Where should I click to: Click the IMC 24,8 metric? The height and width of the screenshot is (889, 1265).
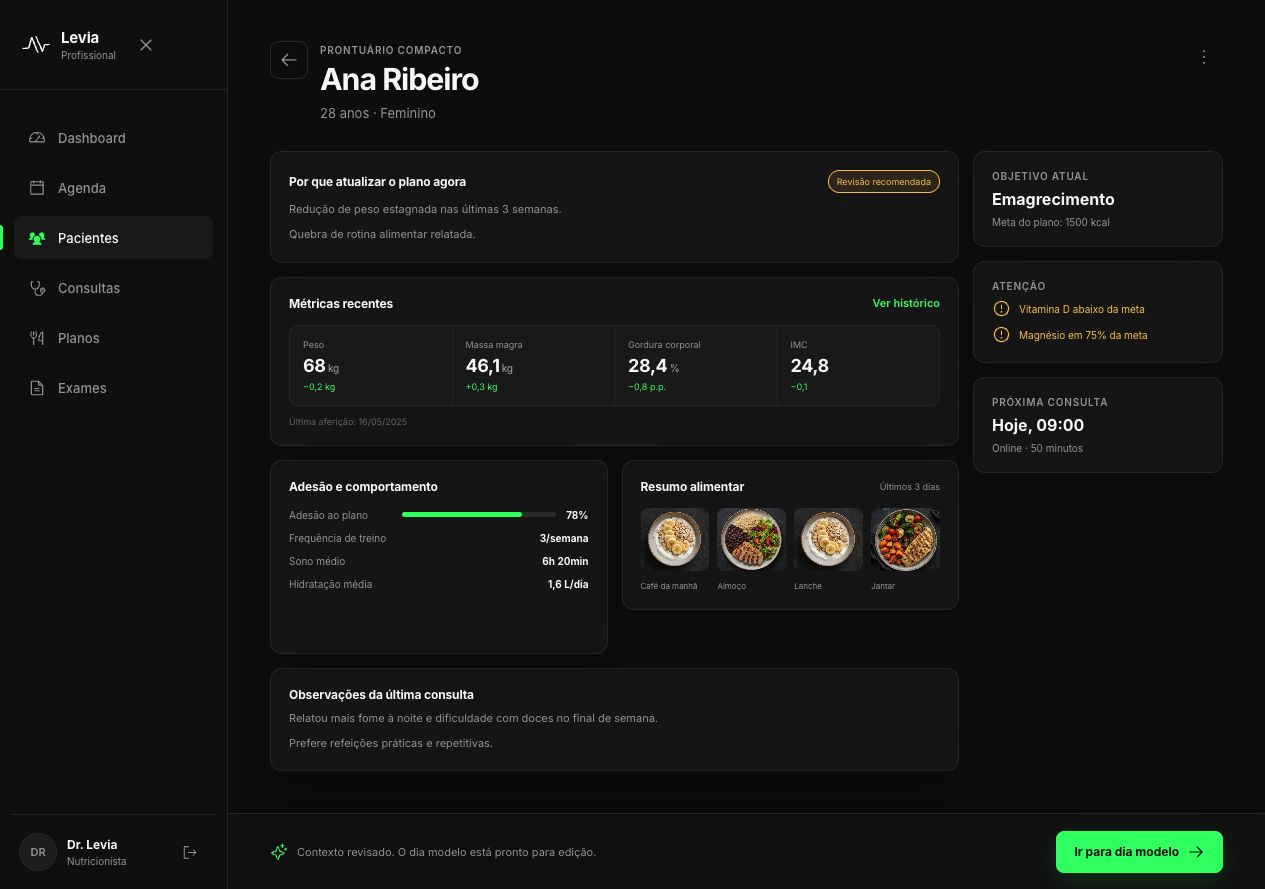pyautogui.click(x=858, y=366)
